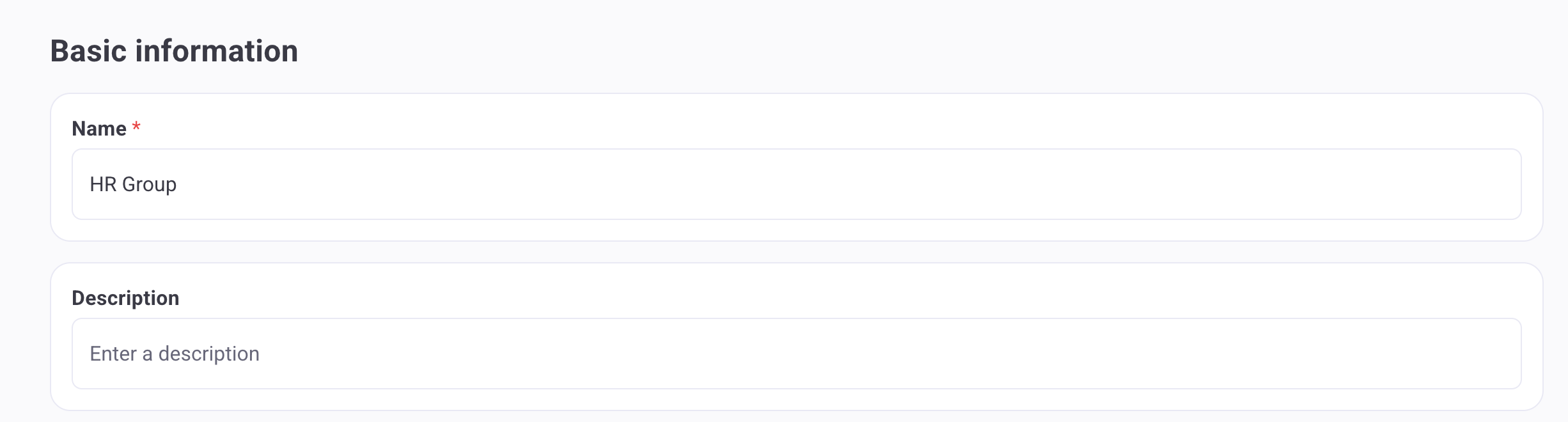1568x422 pixels.
Task: Click the word "description" in the placeholder
Action: [208, 354]
